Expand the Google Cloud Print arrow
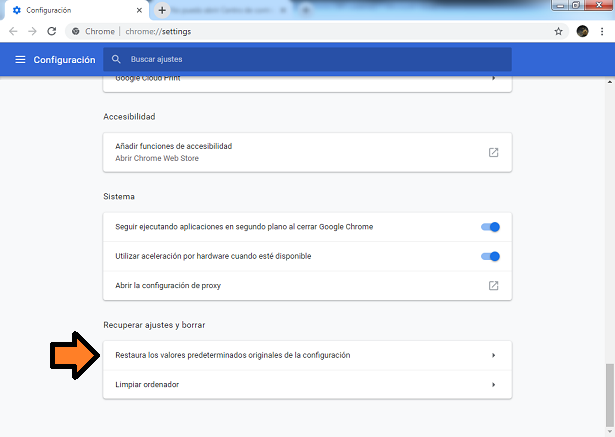The image size is (615, 437). pos(493,78)
